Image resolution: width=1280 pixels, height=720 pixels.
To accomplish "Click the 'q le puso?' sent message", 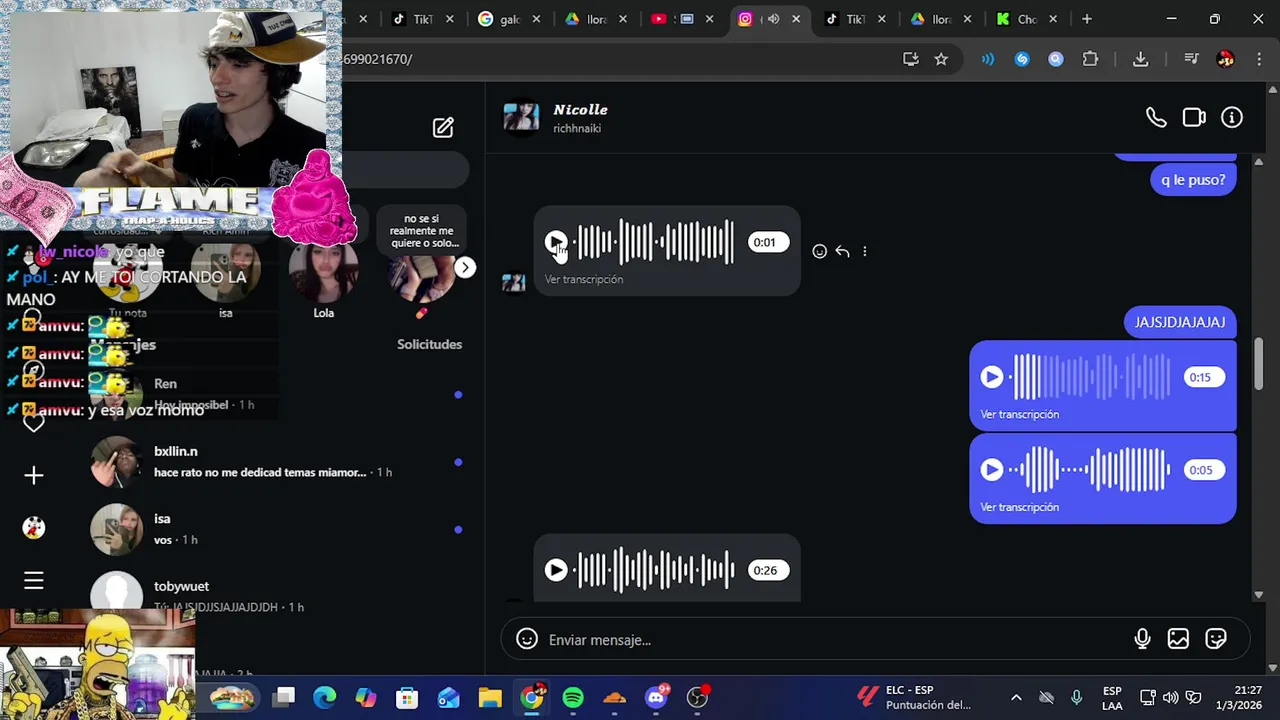I will click(1193, 180).
